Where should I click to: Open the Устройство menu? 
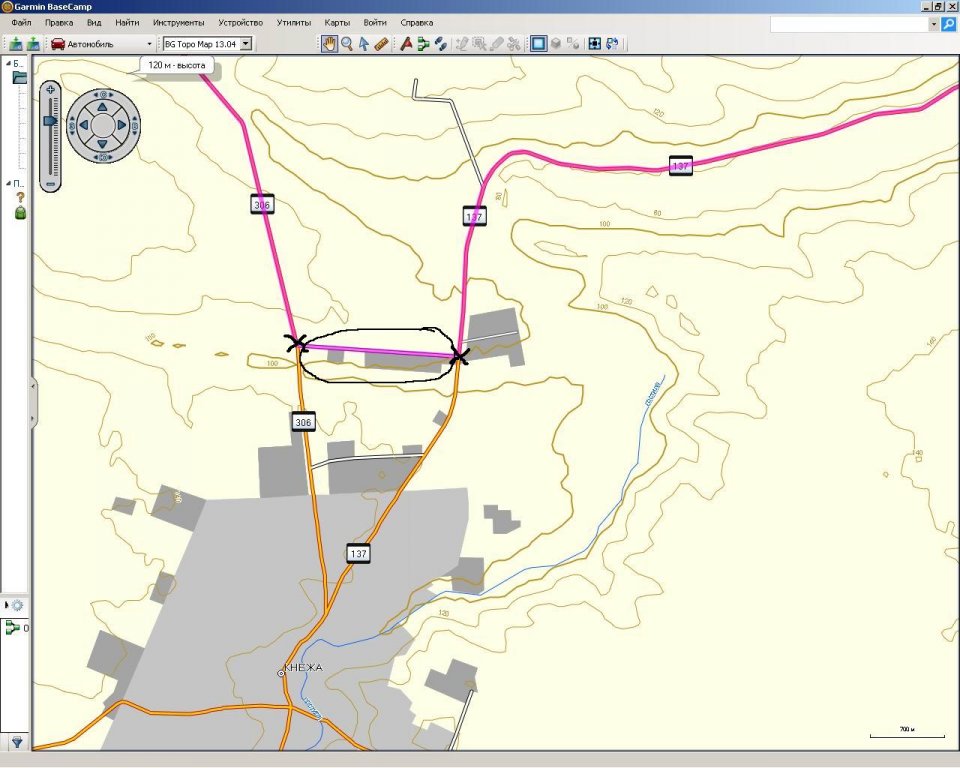(x=241, y=23)
